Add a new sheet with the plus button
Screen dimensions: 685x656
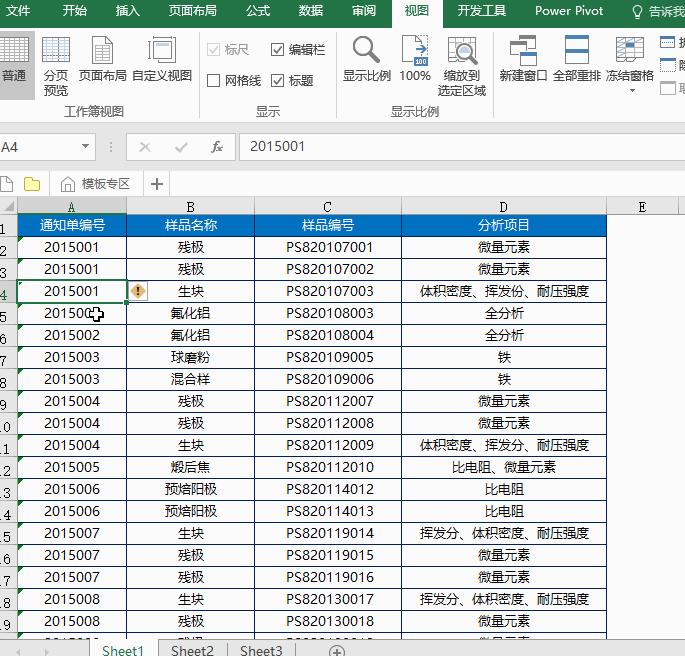pos(337,651)
